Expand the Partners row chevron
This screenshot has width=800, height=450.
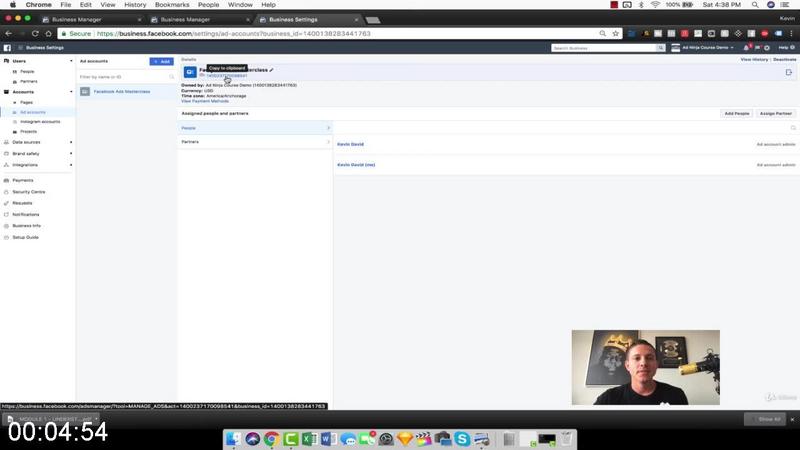tap(328, 142)
